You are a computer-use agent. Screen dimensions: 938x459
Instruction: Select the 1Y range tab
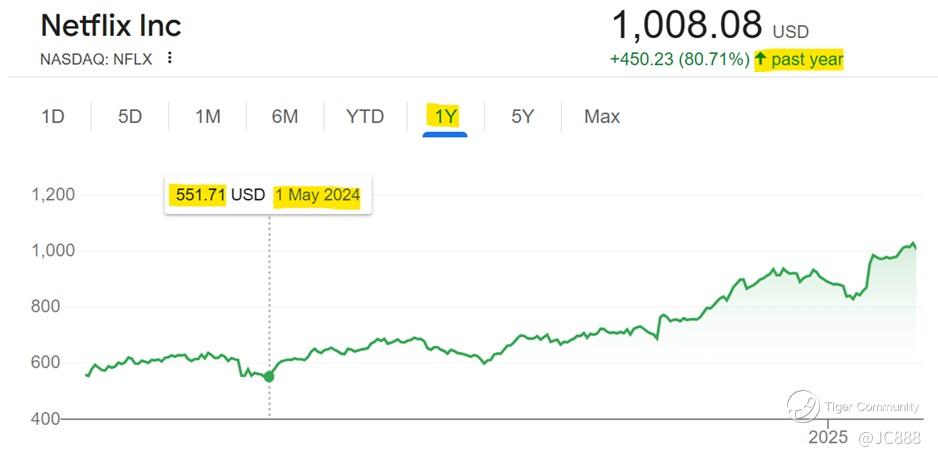[446, 116]
